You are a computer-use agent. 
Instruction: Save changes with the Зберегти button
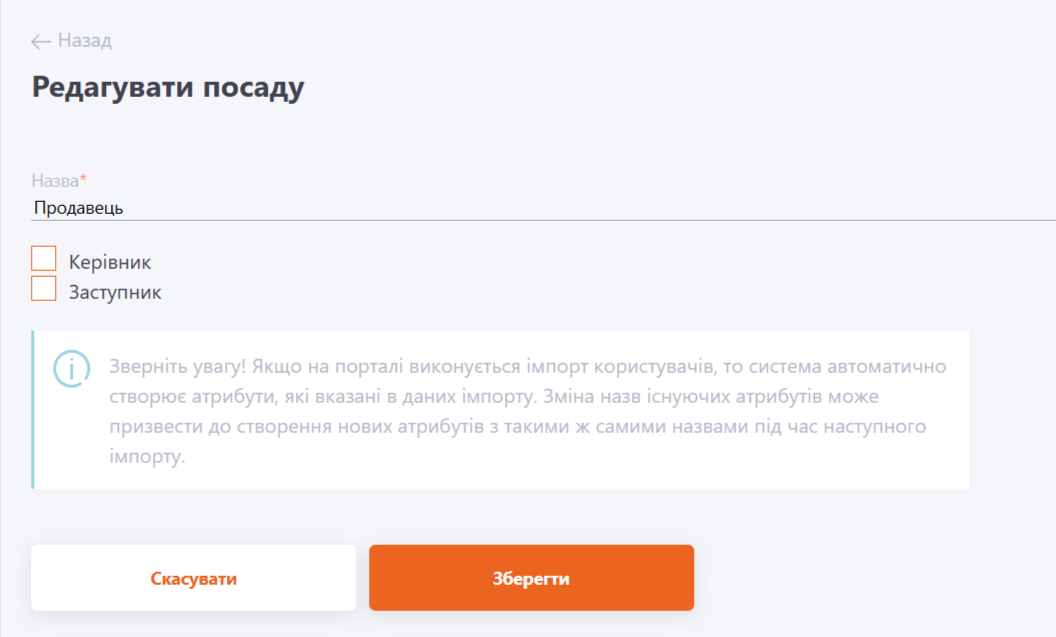coord(531,578)
